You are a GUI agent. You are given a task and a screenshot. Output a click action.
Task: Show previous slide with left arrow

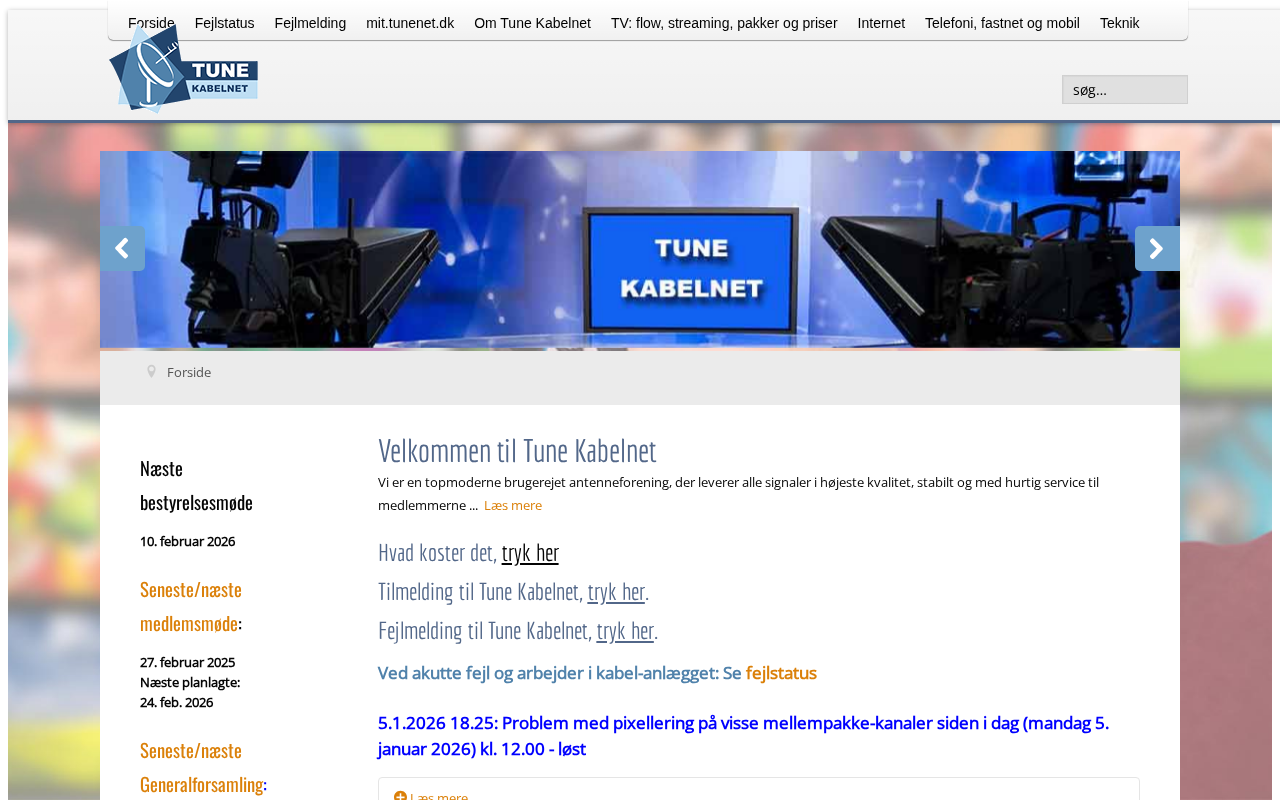coord(122,248)
